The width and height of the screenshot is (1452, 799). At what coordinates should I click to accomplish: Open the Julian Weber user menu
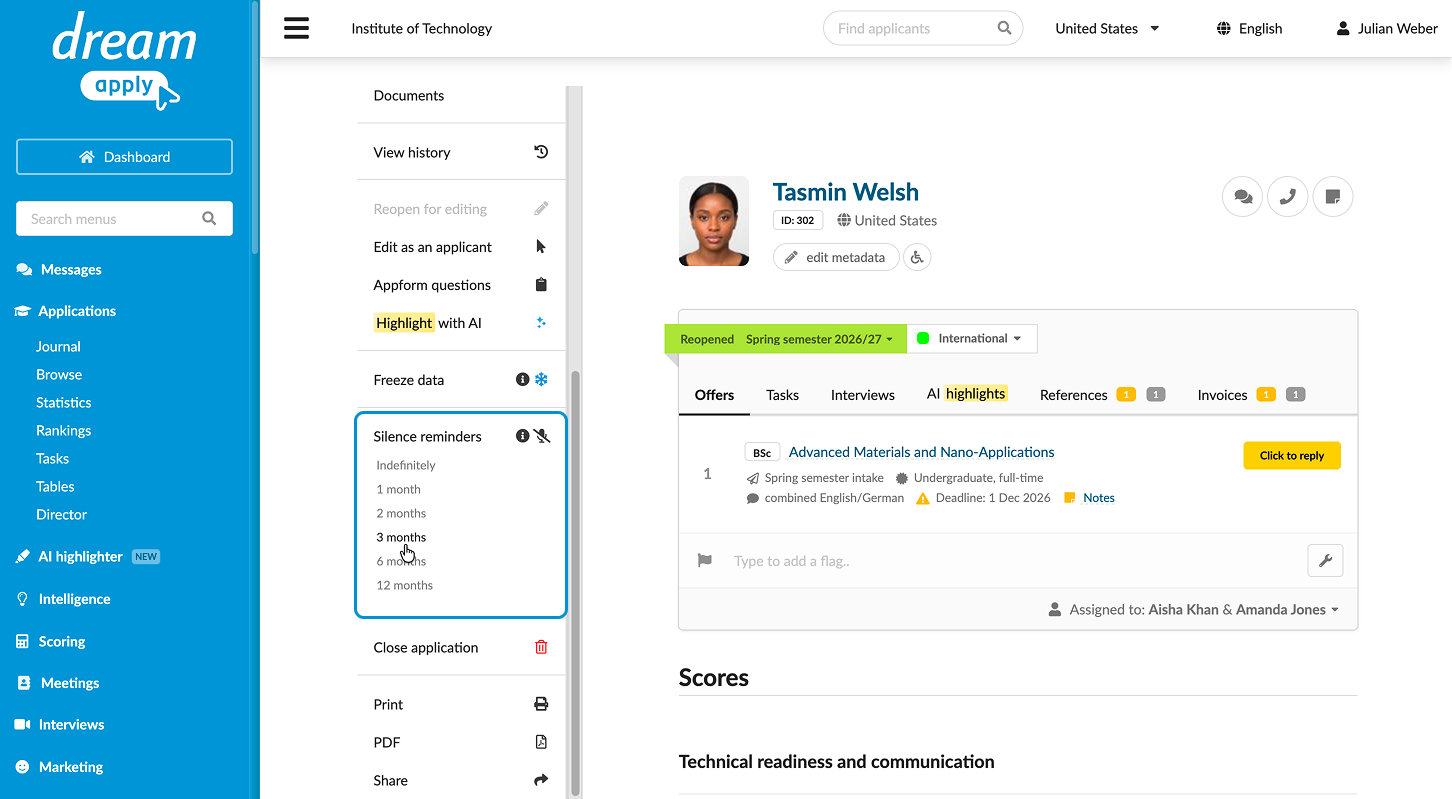click(x=1387, y=29)
